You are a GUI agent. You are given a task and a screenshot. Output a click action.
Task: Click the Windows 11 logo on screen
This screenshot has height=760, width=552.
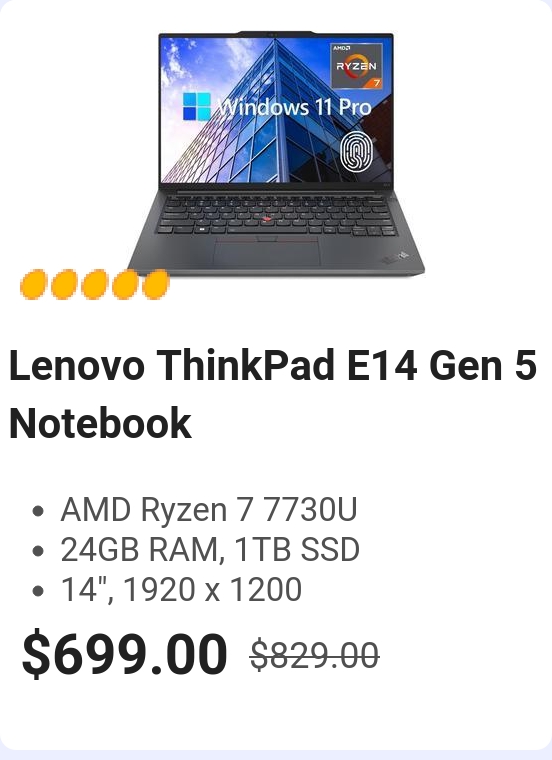(x=197, y=107)
